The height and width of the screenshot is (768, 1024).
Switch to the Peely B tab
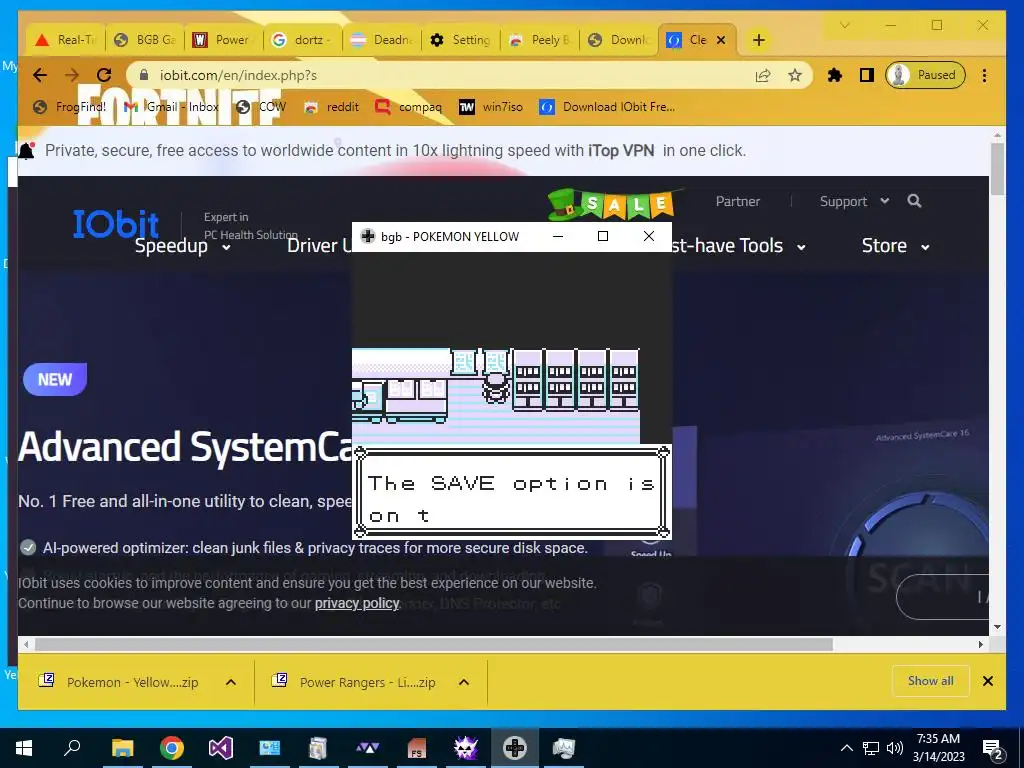pos(539,40)
